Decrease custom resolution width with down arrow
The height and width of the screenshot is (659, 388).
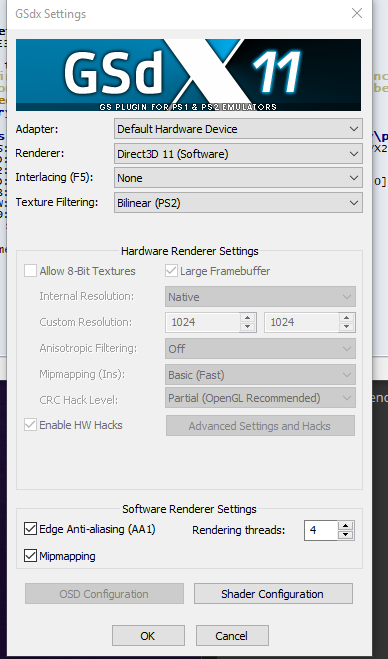[248, 327]
